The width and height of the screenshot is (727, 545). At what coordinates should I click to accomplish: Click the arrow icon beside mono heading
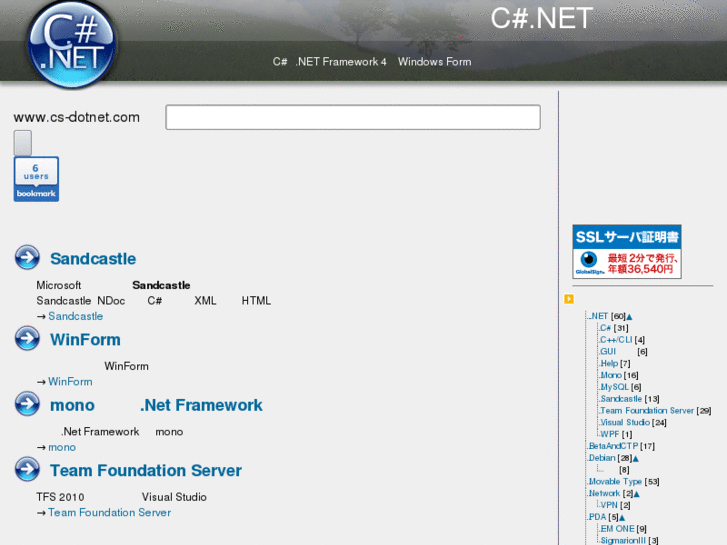tap(27, 404)
